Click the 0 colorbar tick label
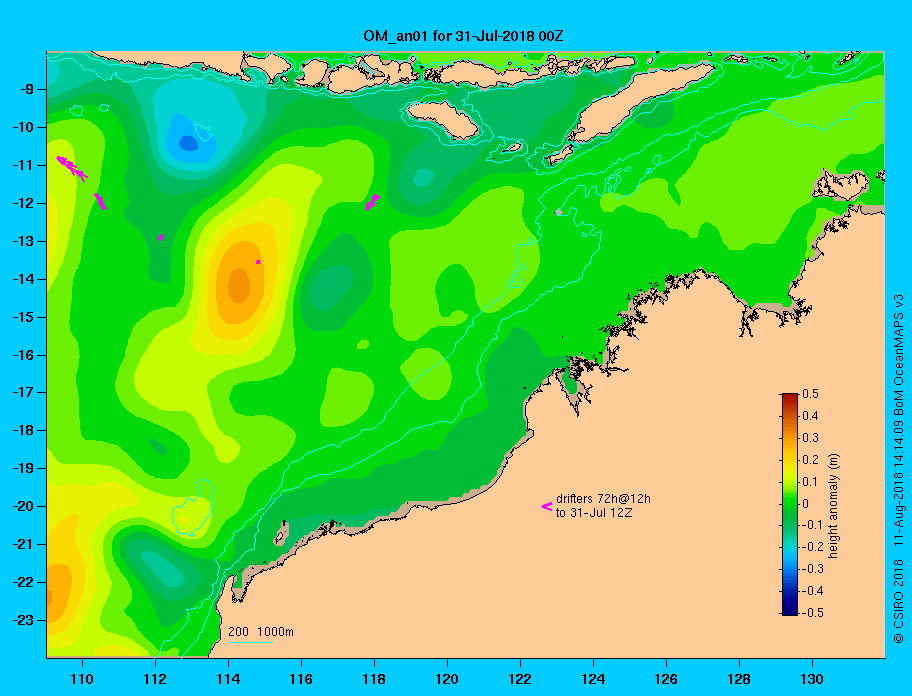Screen dimensions: 912x696 (806, 504)
